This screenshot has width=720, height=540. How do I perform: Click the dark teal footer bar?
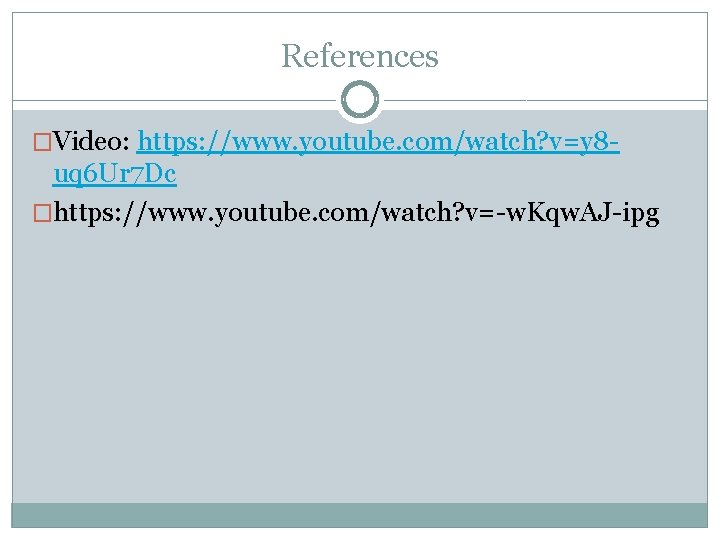(360, 515)
